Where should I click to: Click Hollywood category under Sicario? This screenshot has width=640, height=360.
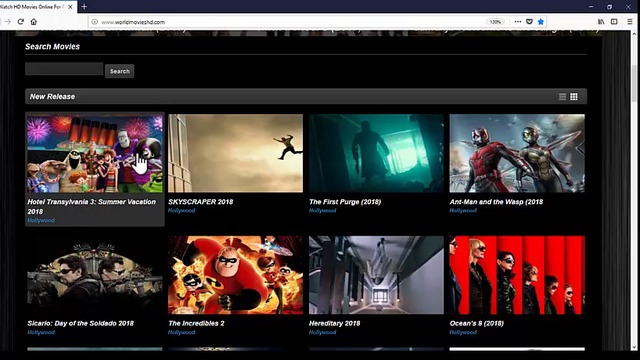(41, 332)
